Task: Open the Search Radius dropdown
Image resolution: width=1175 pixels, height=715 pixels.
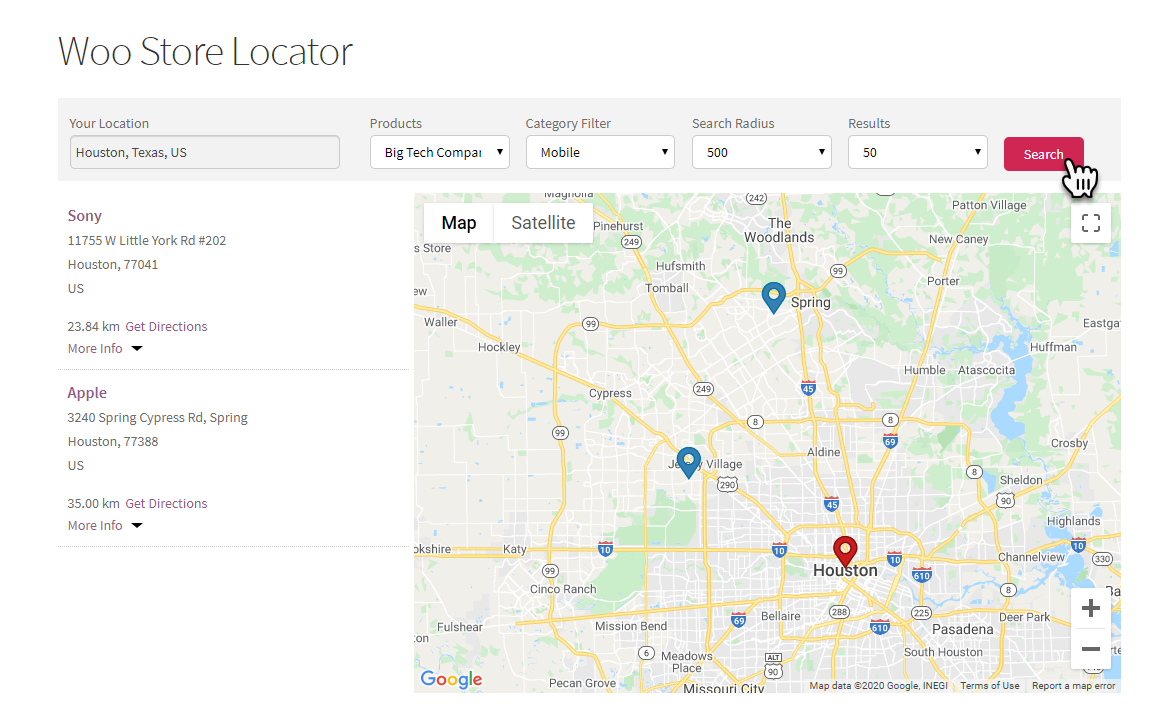Action: click(x=762, y=152)
